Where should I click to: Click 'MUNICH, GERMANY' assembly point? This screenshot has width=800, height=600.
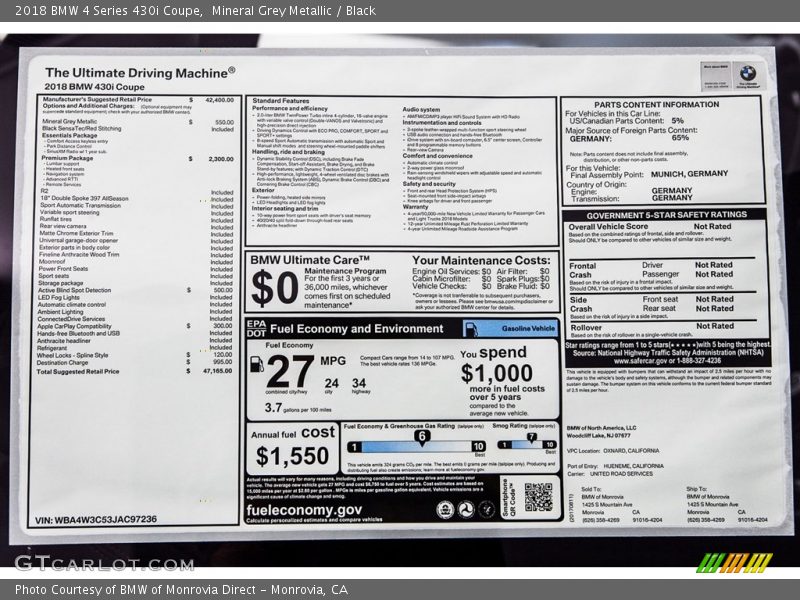(x=689, y=174)
